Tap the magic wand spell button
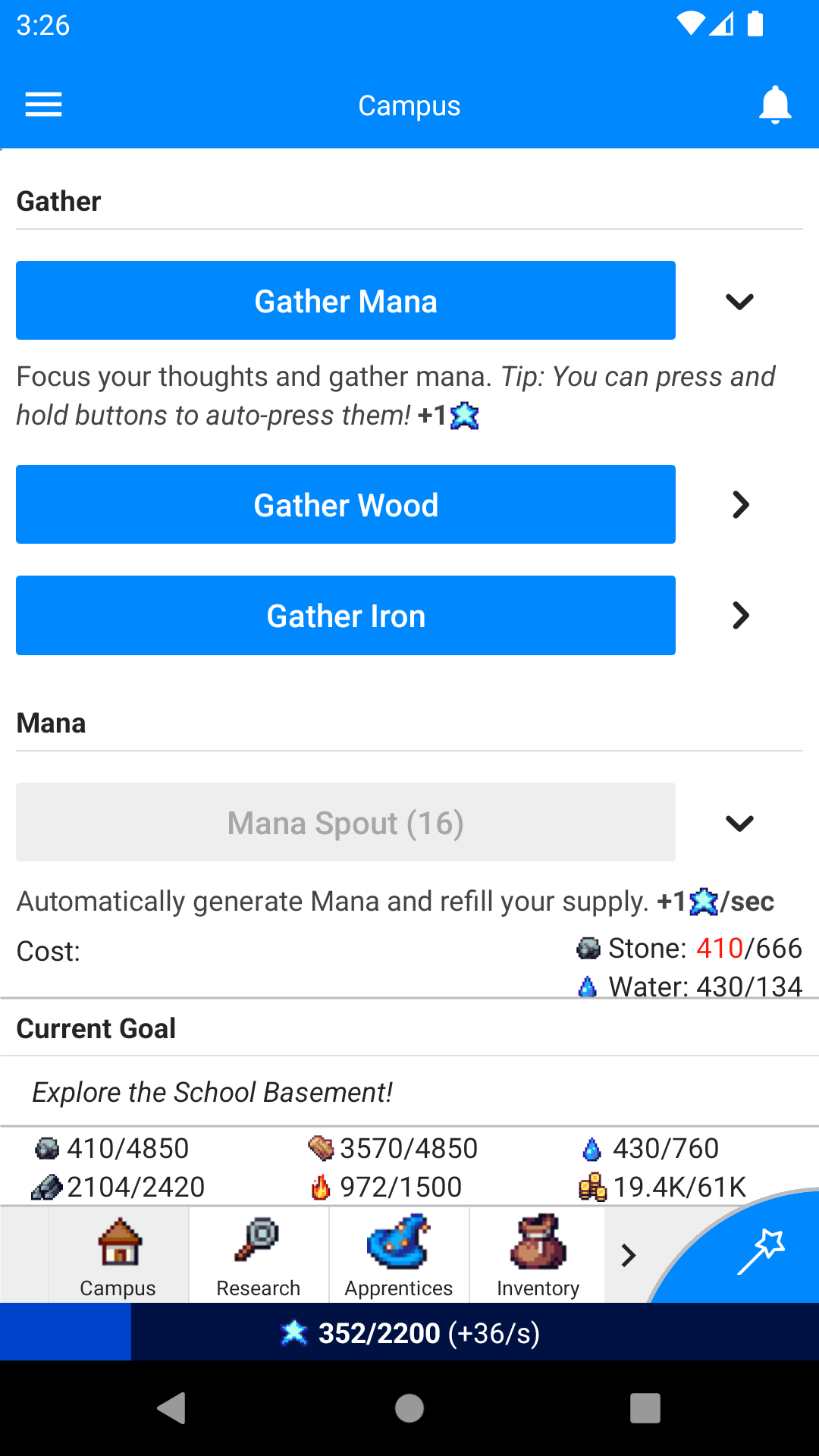This screenshot has height=1456, width=819. click(761, 1250)
